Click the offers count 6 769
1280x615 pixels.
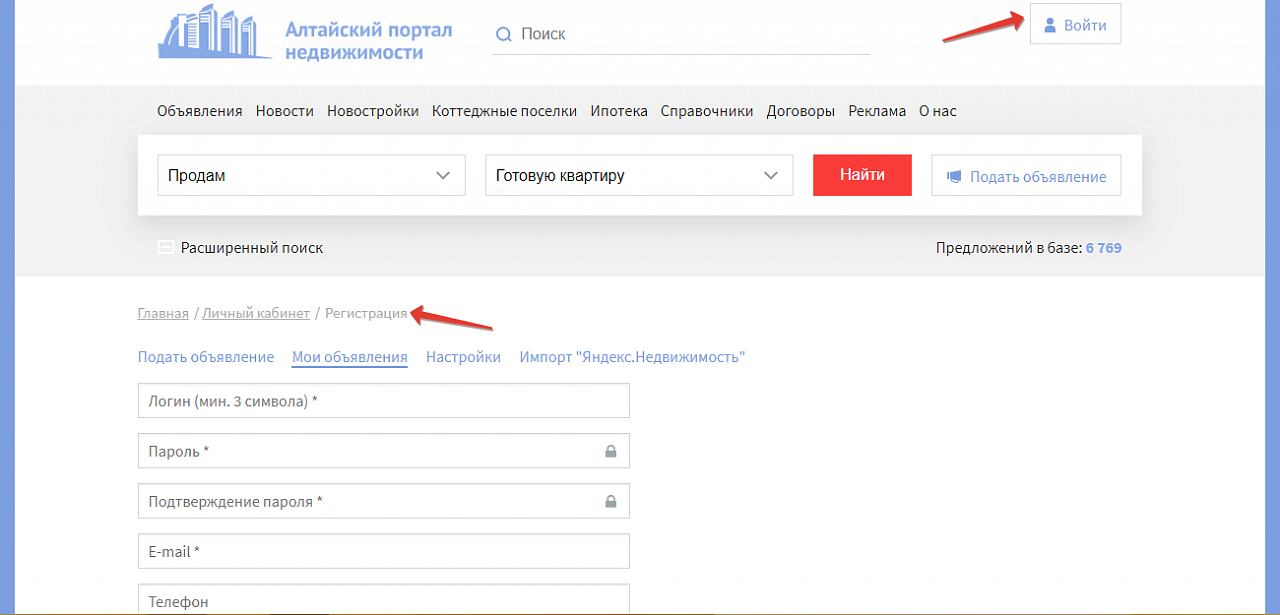[x=1104, y=247]
